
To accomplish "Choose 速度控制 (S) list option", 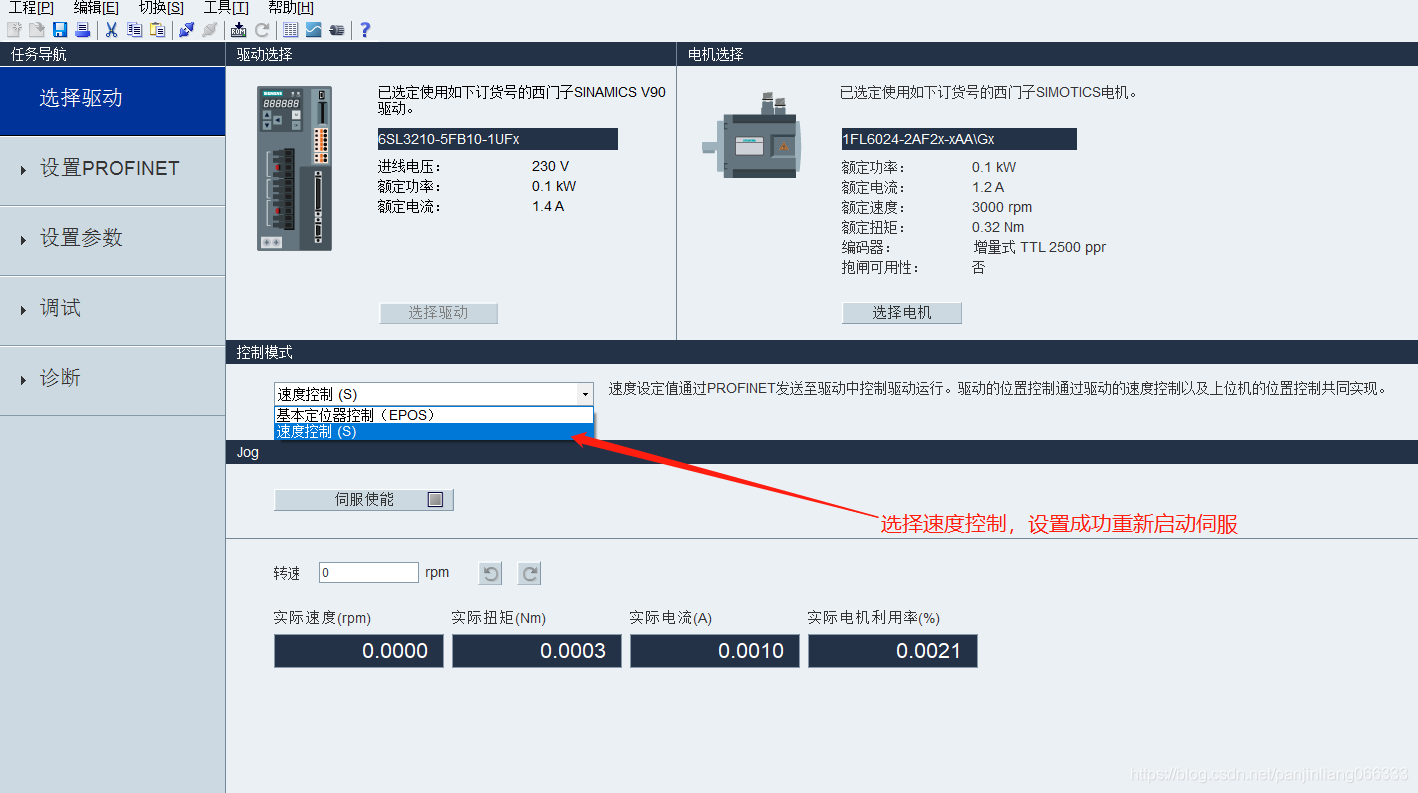I will pyautogui.click(x=434, y=432).
